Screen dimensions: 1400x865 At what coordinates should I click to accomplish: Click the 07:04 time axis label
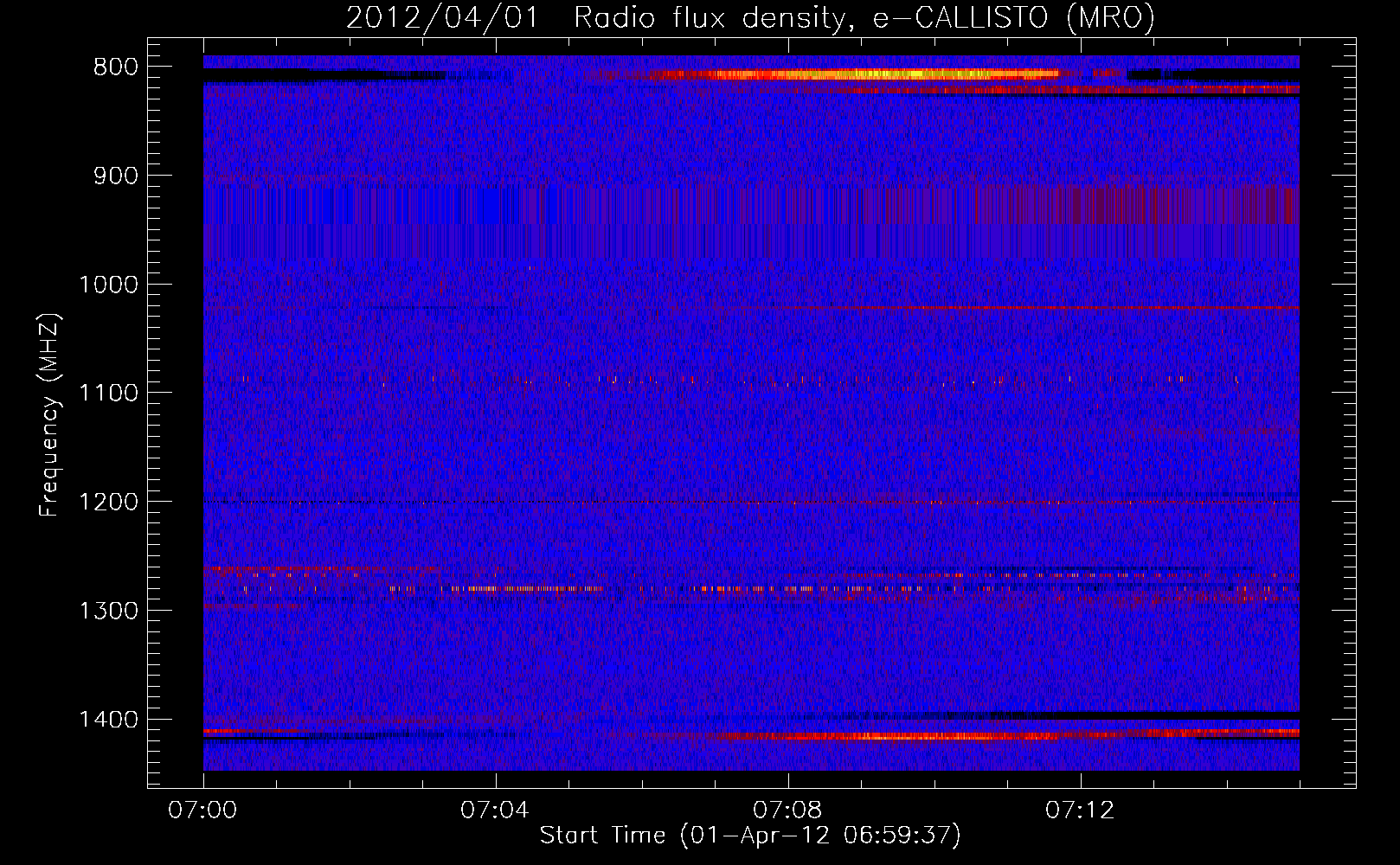click(495, 811)
